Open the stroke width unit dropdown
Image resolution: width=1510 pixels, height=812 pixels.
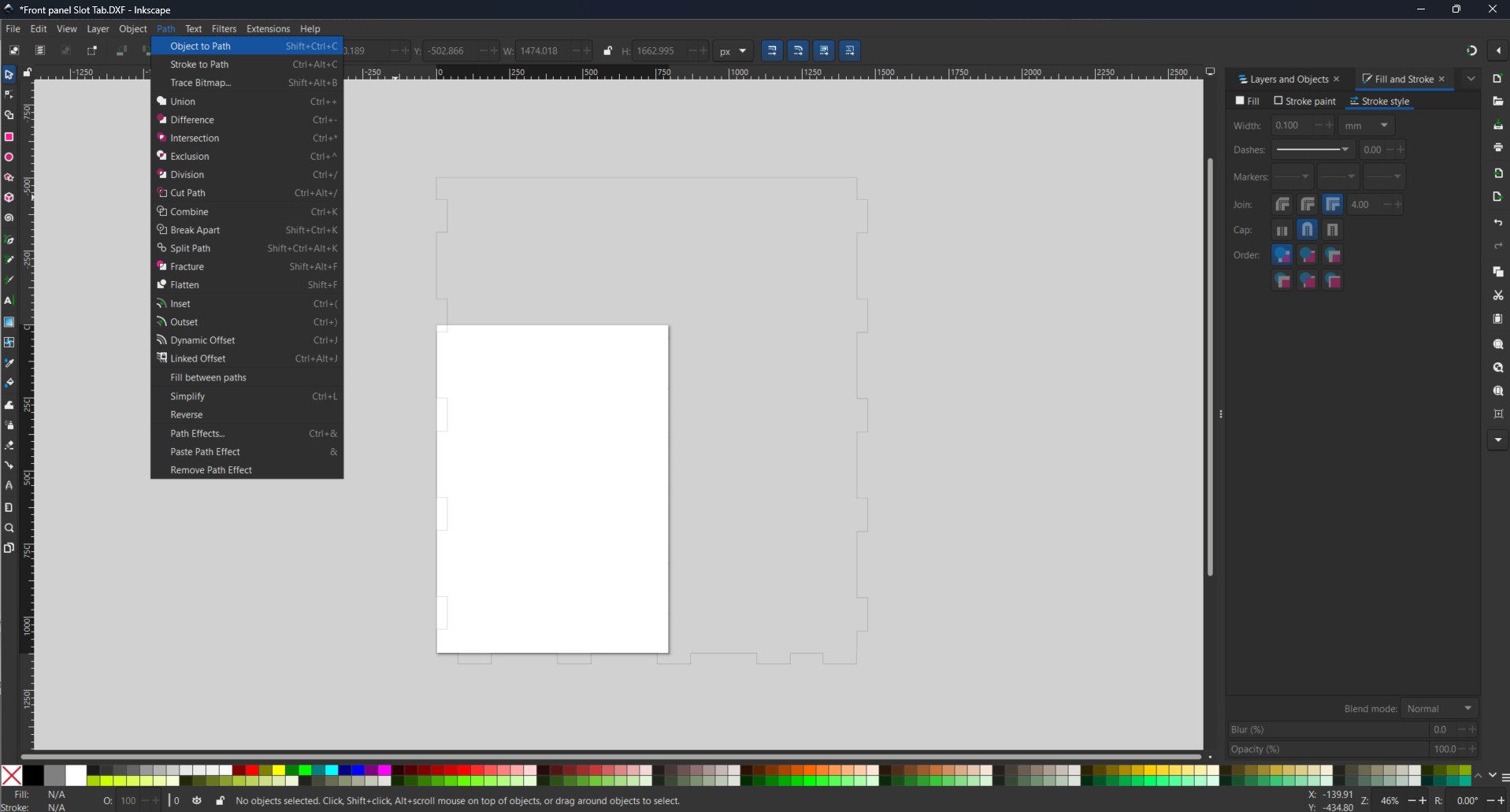(1367, 126)
